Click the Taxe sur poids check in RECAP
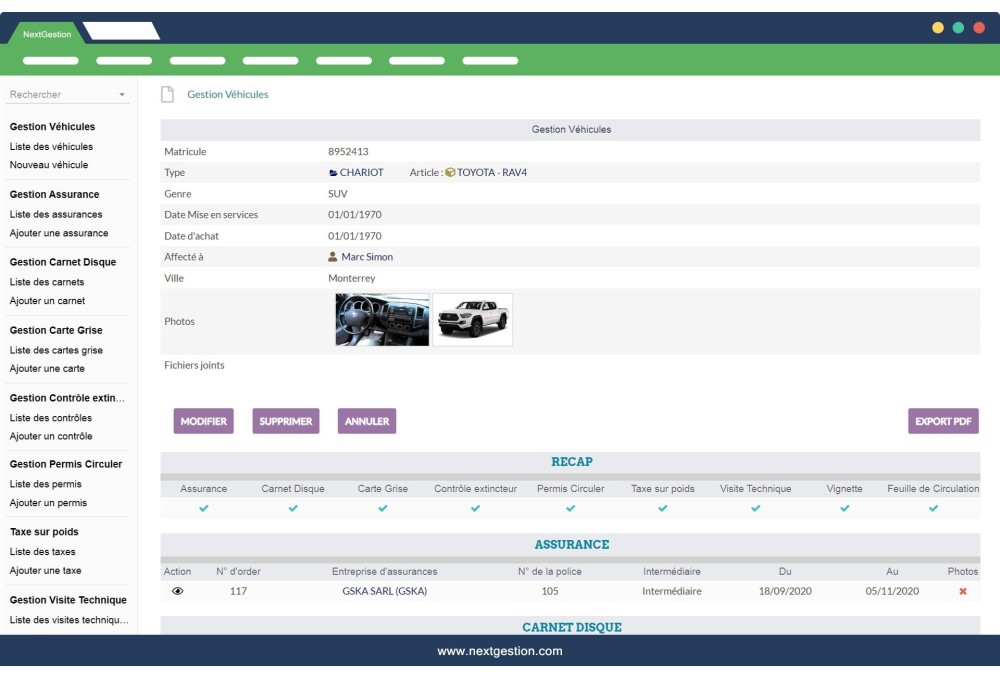Image resolution: width=1000 pixels, height=679 pixels. tap(665, 509)
